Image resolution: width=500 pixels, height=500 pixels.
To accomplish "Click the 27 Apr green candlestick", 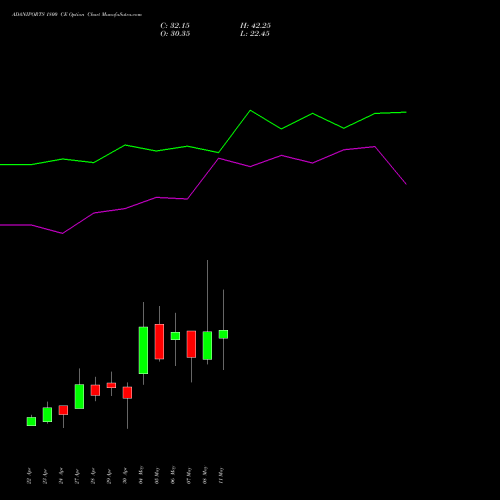I will click(x=79, y=396).
